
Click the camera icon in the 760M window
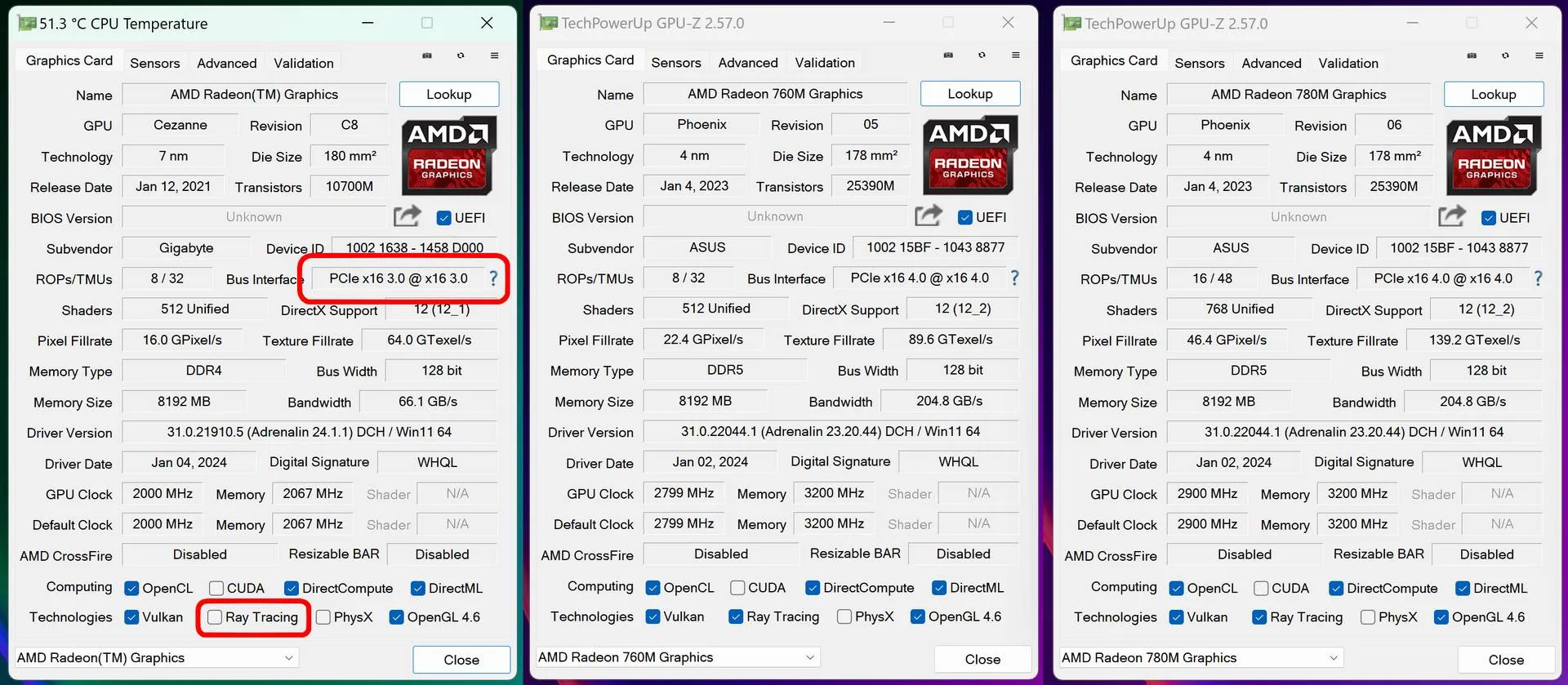(x=948, y=55)
